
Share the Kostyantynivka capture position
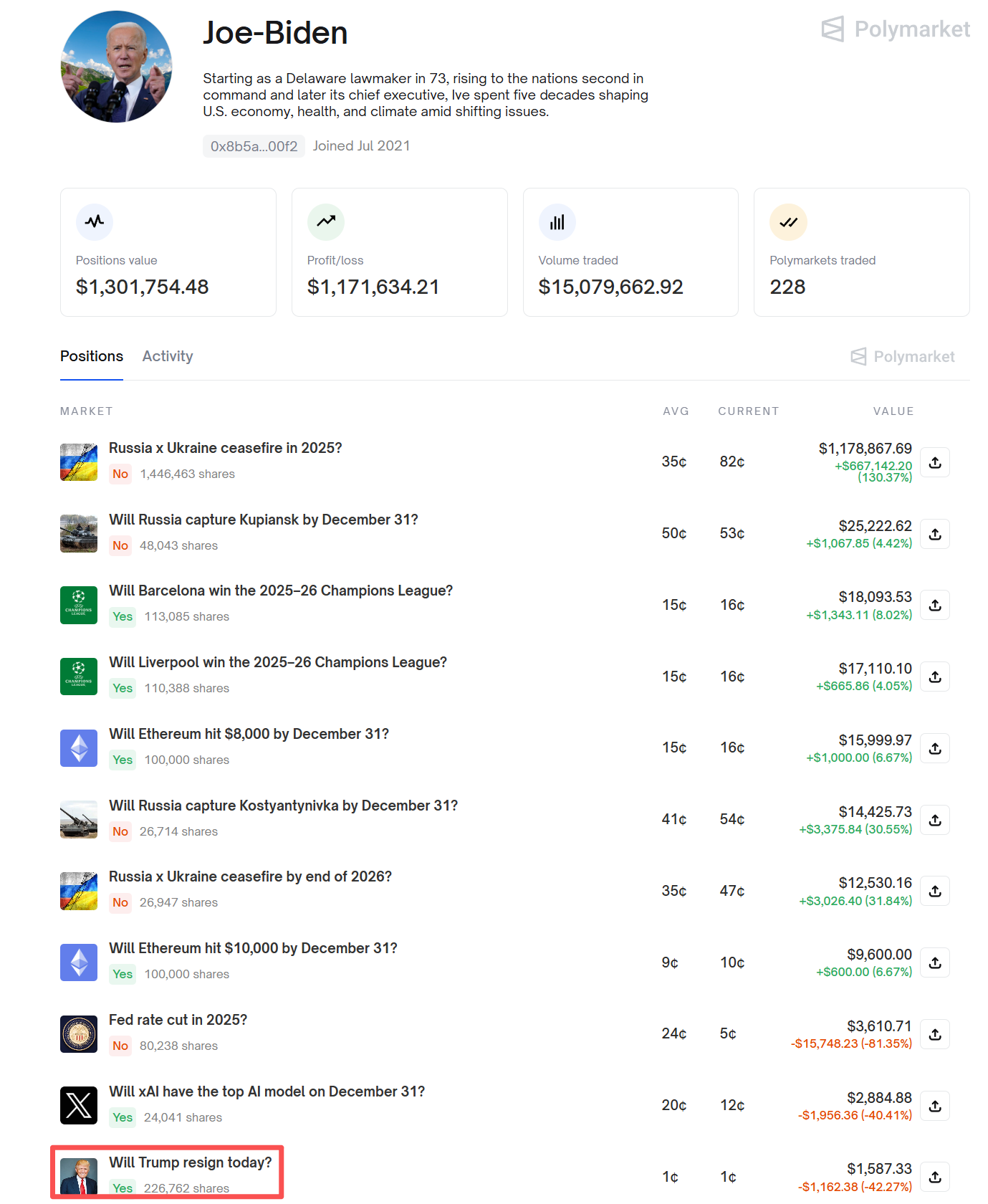click(935, 820)
